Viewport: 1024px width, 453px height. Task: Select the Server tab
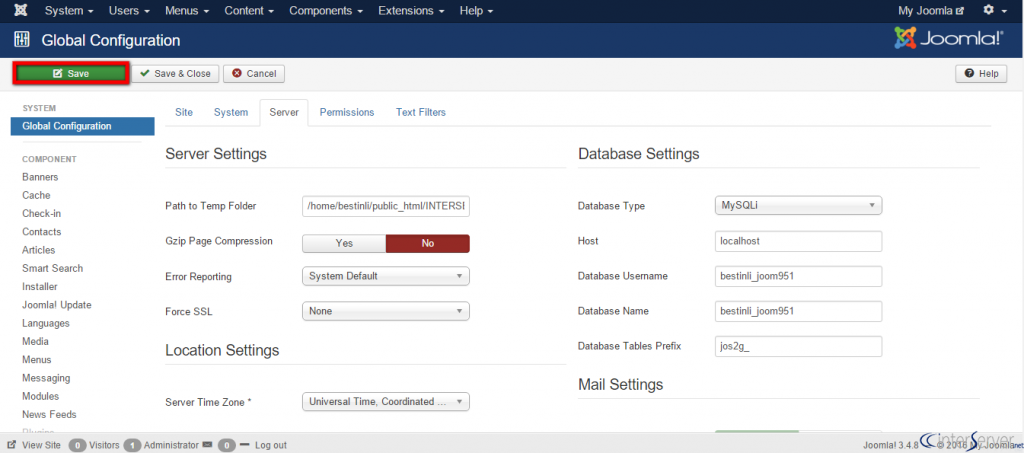click(284, 112)
